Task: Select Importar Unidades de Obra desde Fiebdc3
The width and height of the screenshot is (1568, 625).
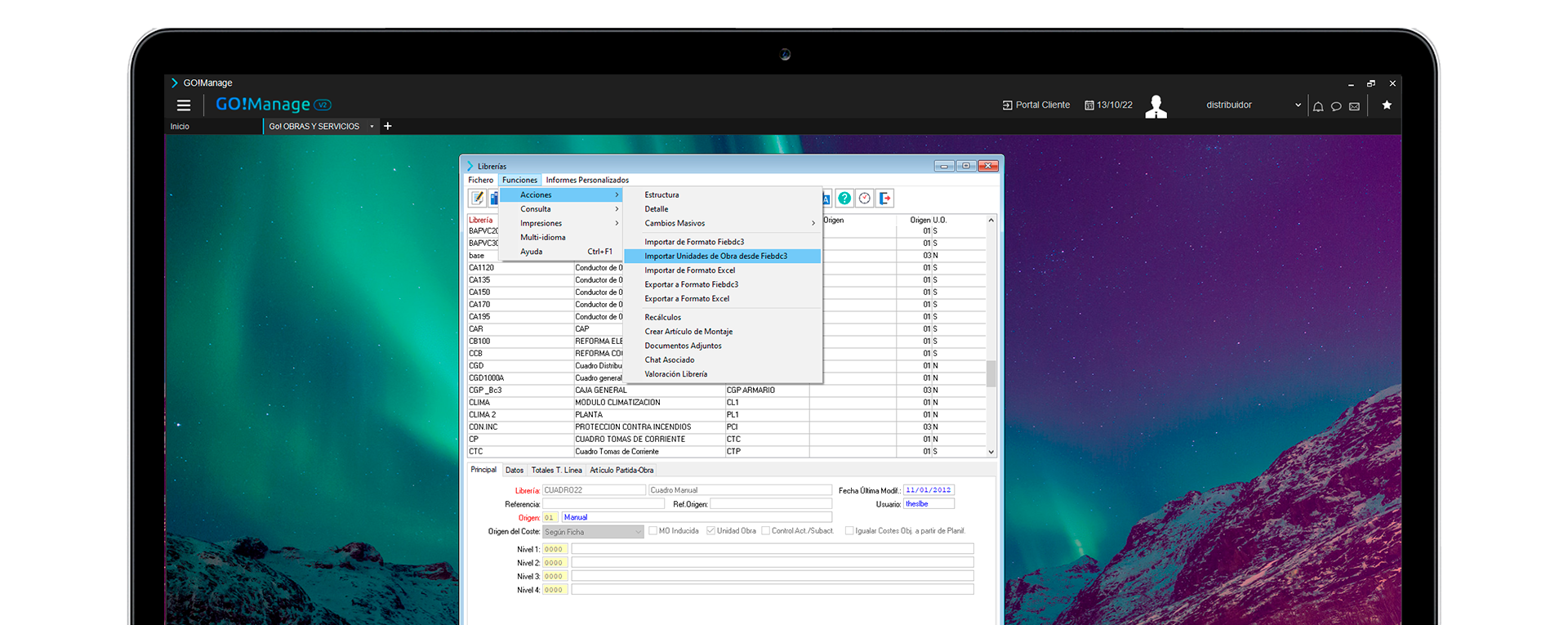Action: click(x=723, y=256)
